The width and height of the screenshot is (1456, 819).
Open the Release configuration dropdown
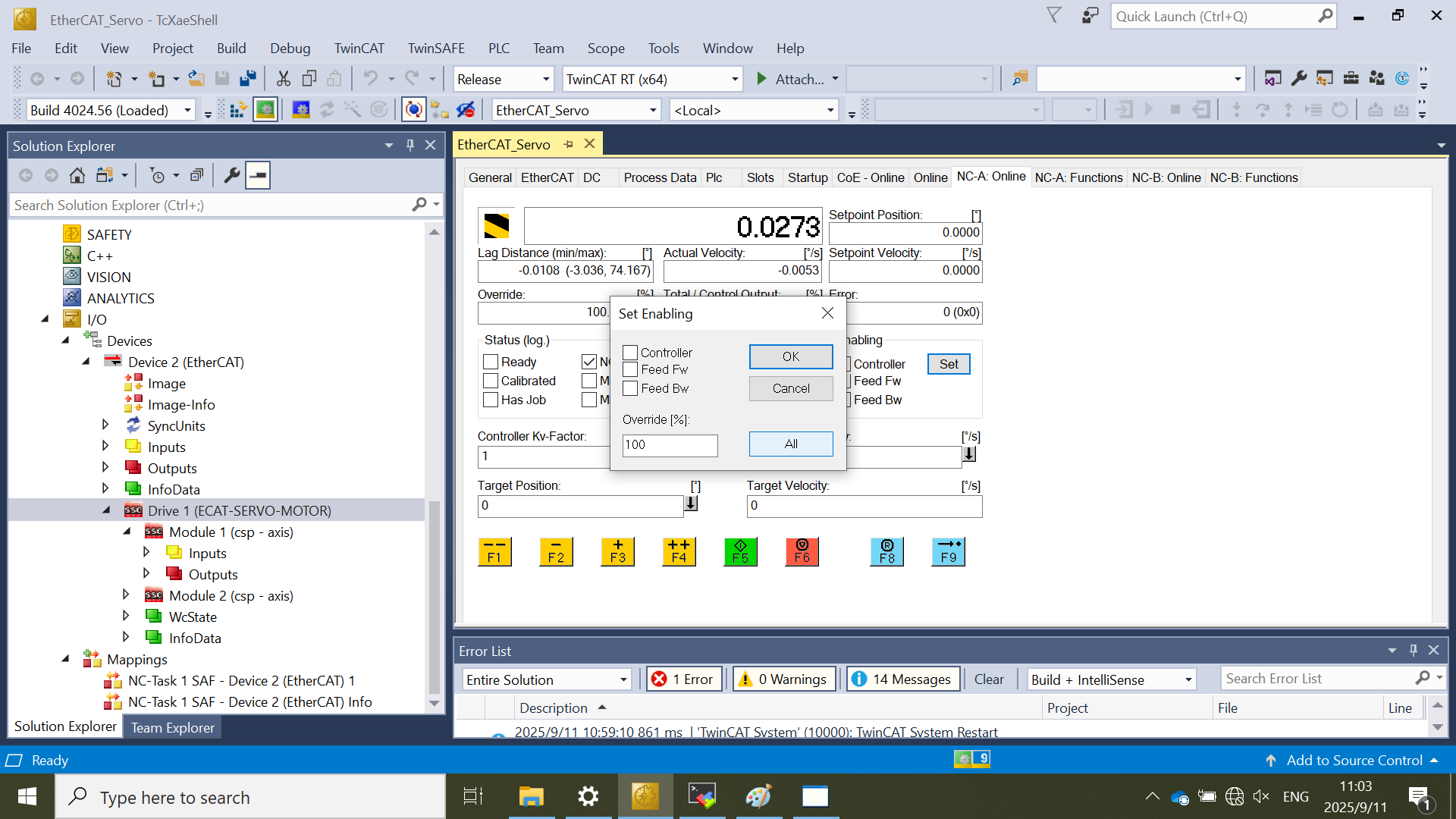(x=545, y=79)
